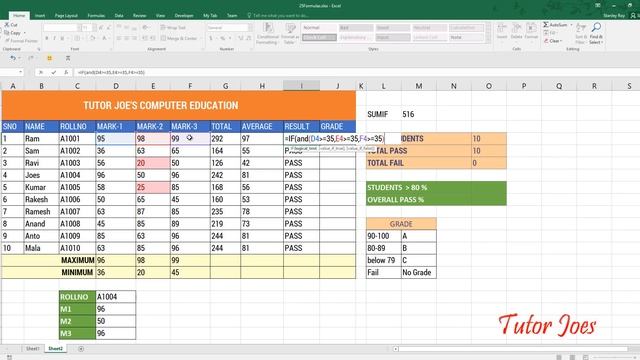
Task: Click the user account name
Action: click(614, 16)
